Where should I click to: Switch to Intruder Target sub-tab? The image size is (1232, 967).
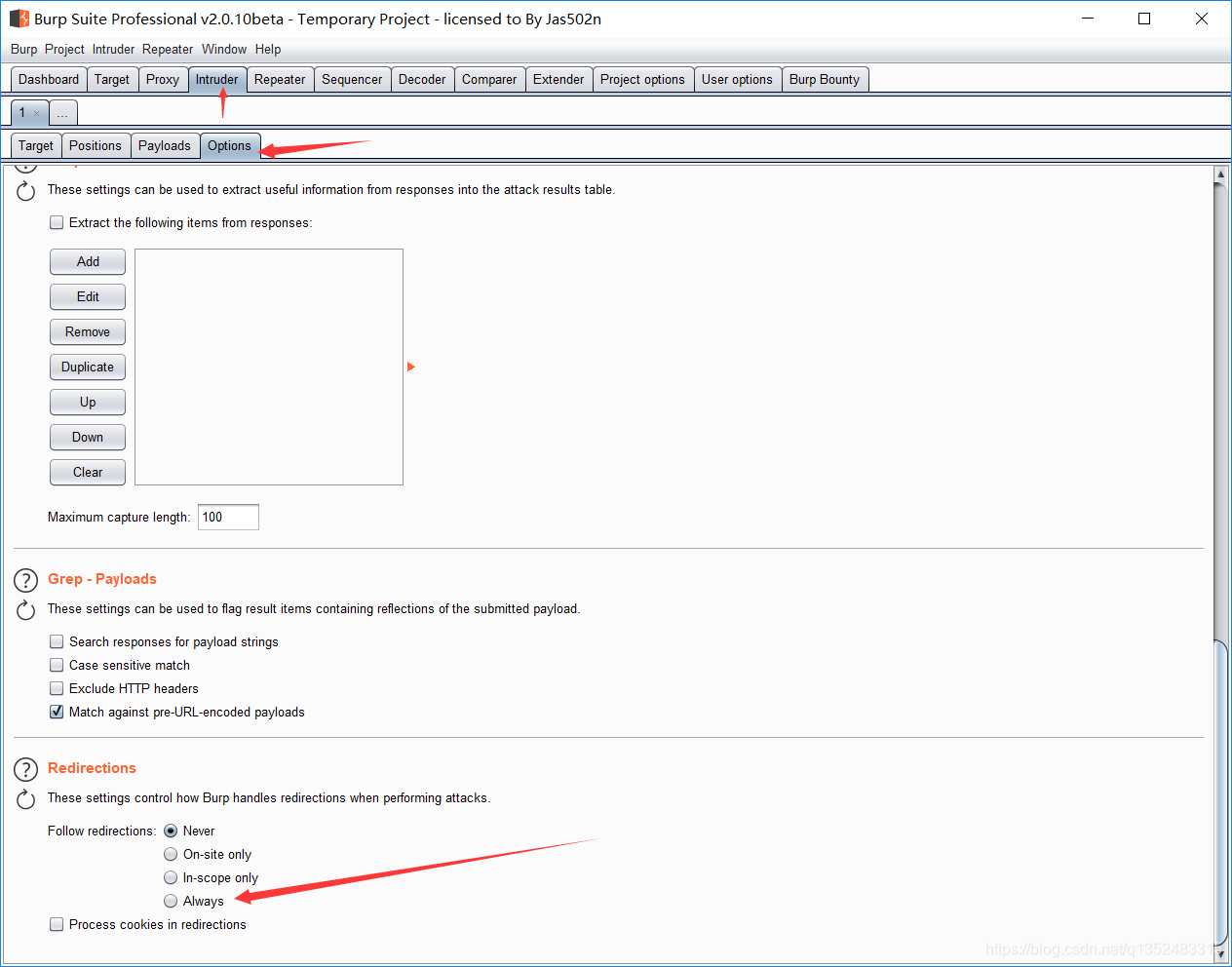(x=36, y=146)
